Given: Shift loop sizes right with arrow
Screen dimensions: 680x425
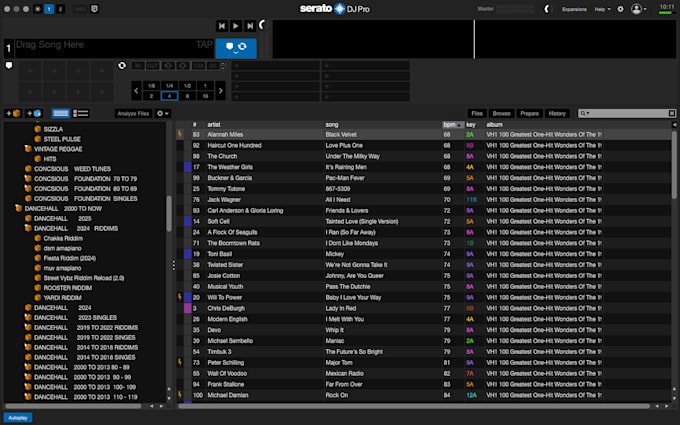Looking at the screenshot, I should [220, 91].
